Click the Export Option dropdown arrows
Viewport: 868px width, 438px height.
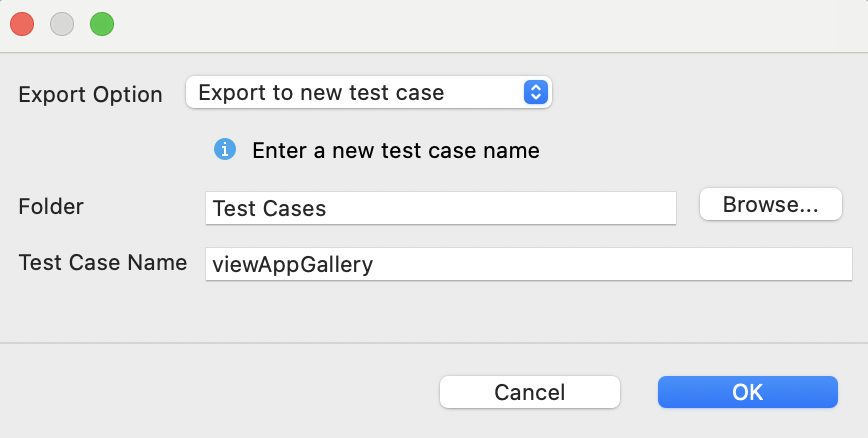coord(536,93)
